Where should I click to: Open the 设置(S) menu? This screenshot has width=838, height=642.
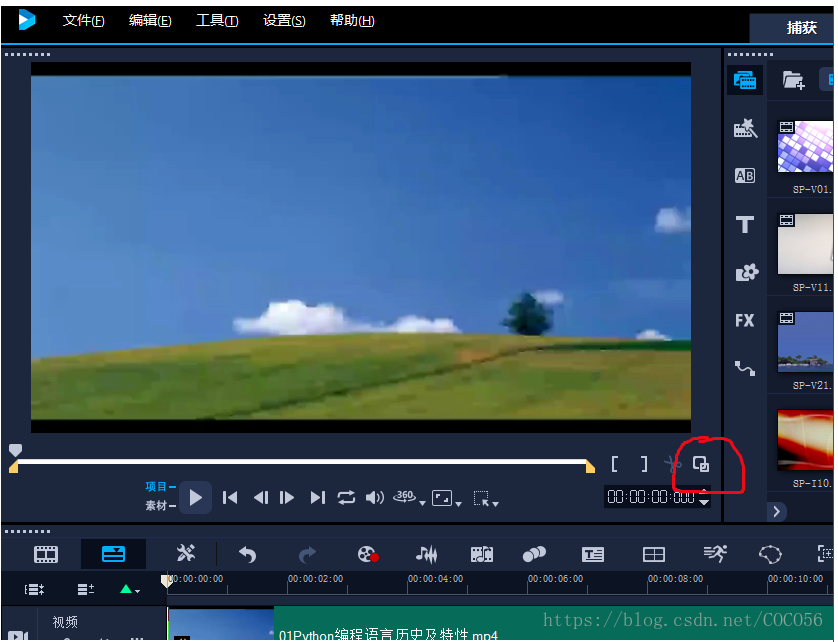[284, 21]
